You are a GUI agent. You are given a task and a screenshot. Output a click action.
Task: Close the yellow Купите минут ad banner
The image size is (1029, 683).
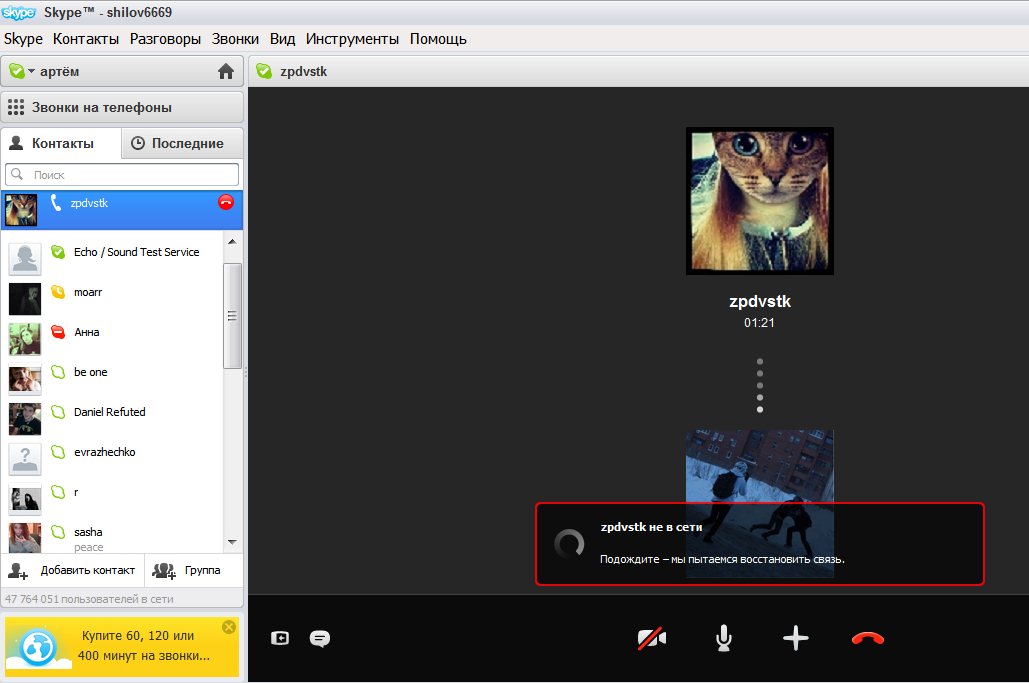(229, 627)
